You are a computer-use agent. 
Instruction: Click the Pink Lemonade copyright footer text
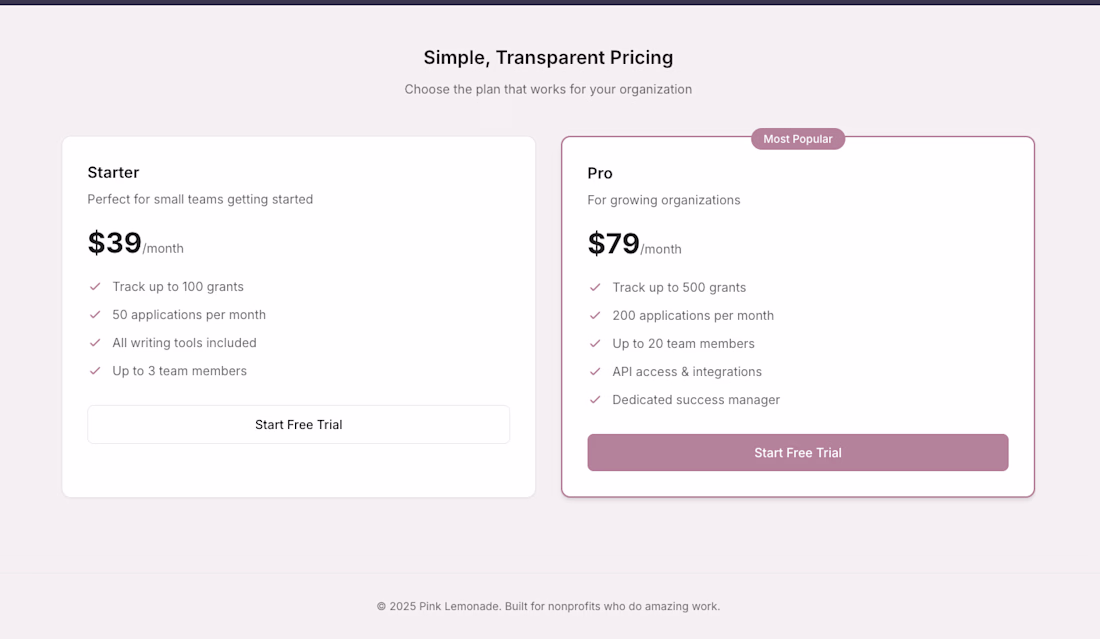coord(548,606)
